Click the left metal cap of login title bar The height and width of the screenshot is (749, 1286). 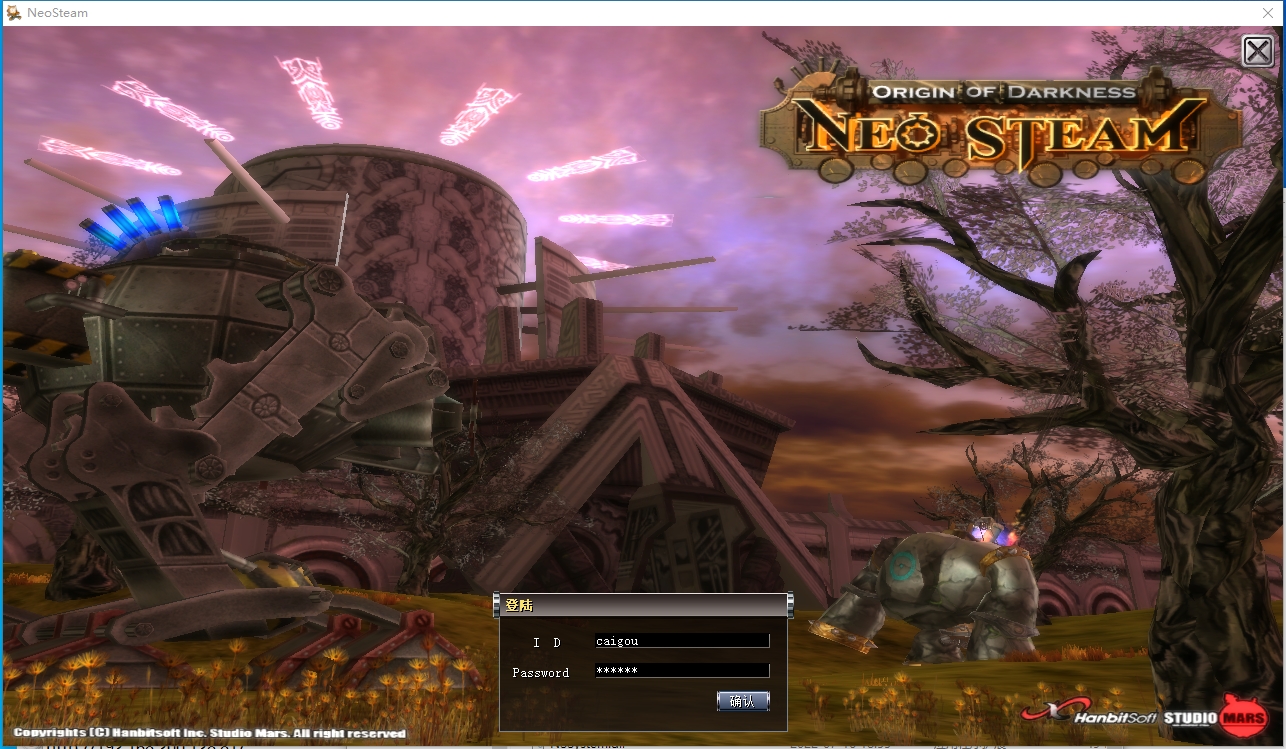pos(497,604)
